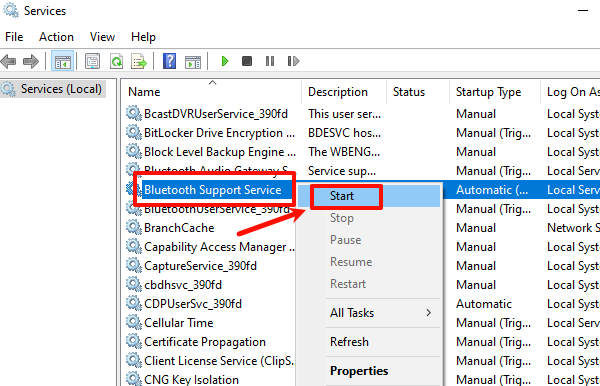Toggle the Show/Hide Console Tree toolbar icon
600x386 pixels.
[x=62, y=61]
